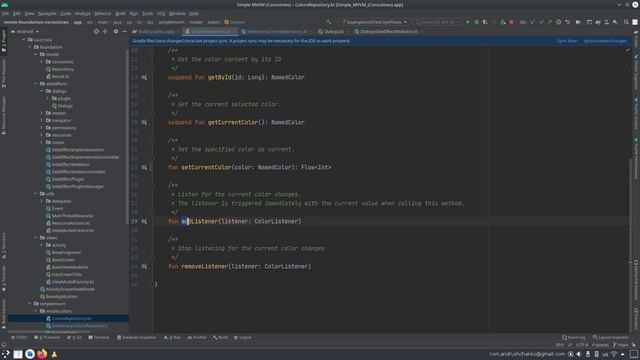Open the Event Log panel

[x=574, y=338]
